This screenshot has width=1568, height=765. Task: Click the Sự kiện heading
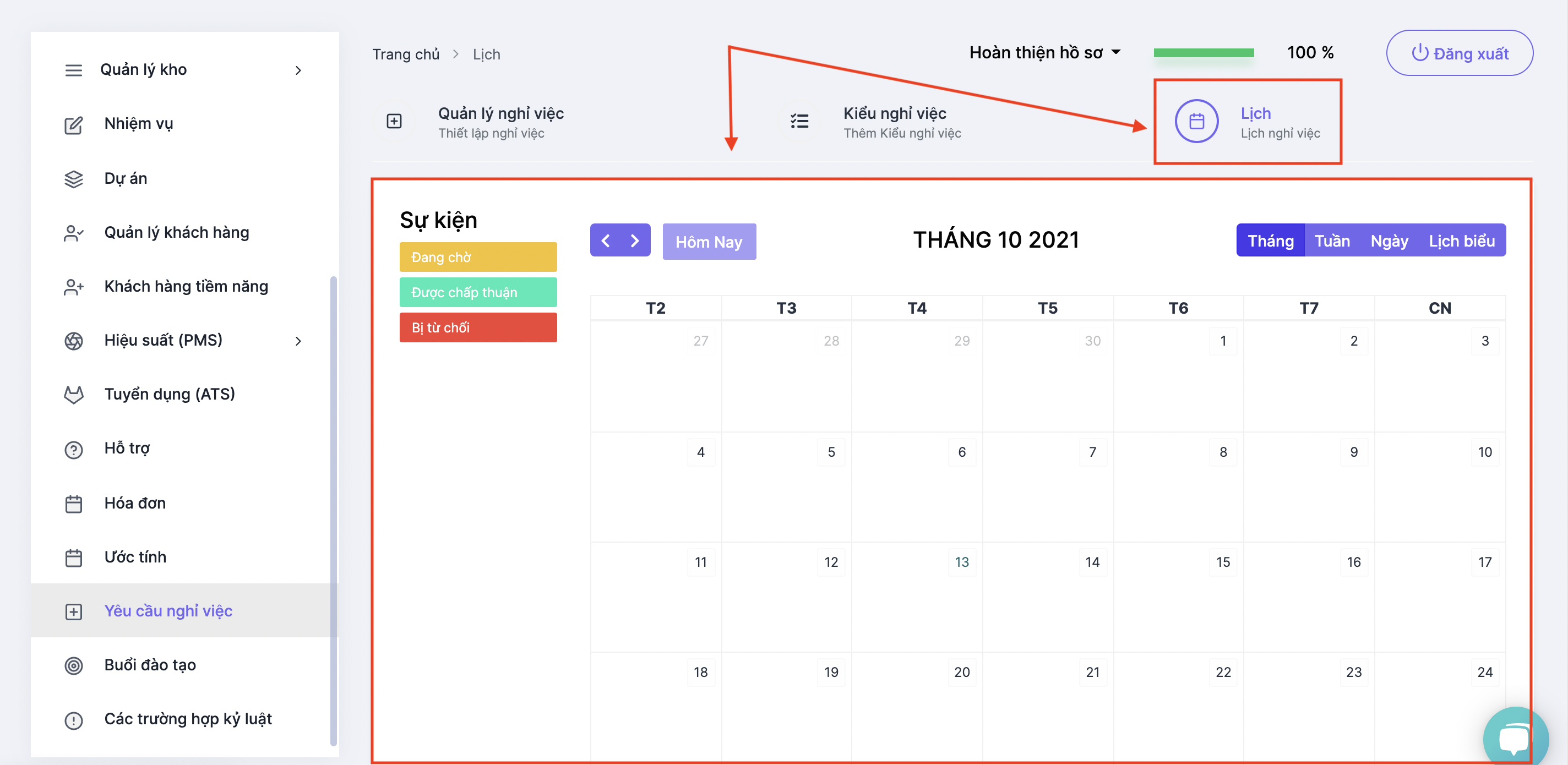pyautogui.click(x=438, y=220)
